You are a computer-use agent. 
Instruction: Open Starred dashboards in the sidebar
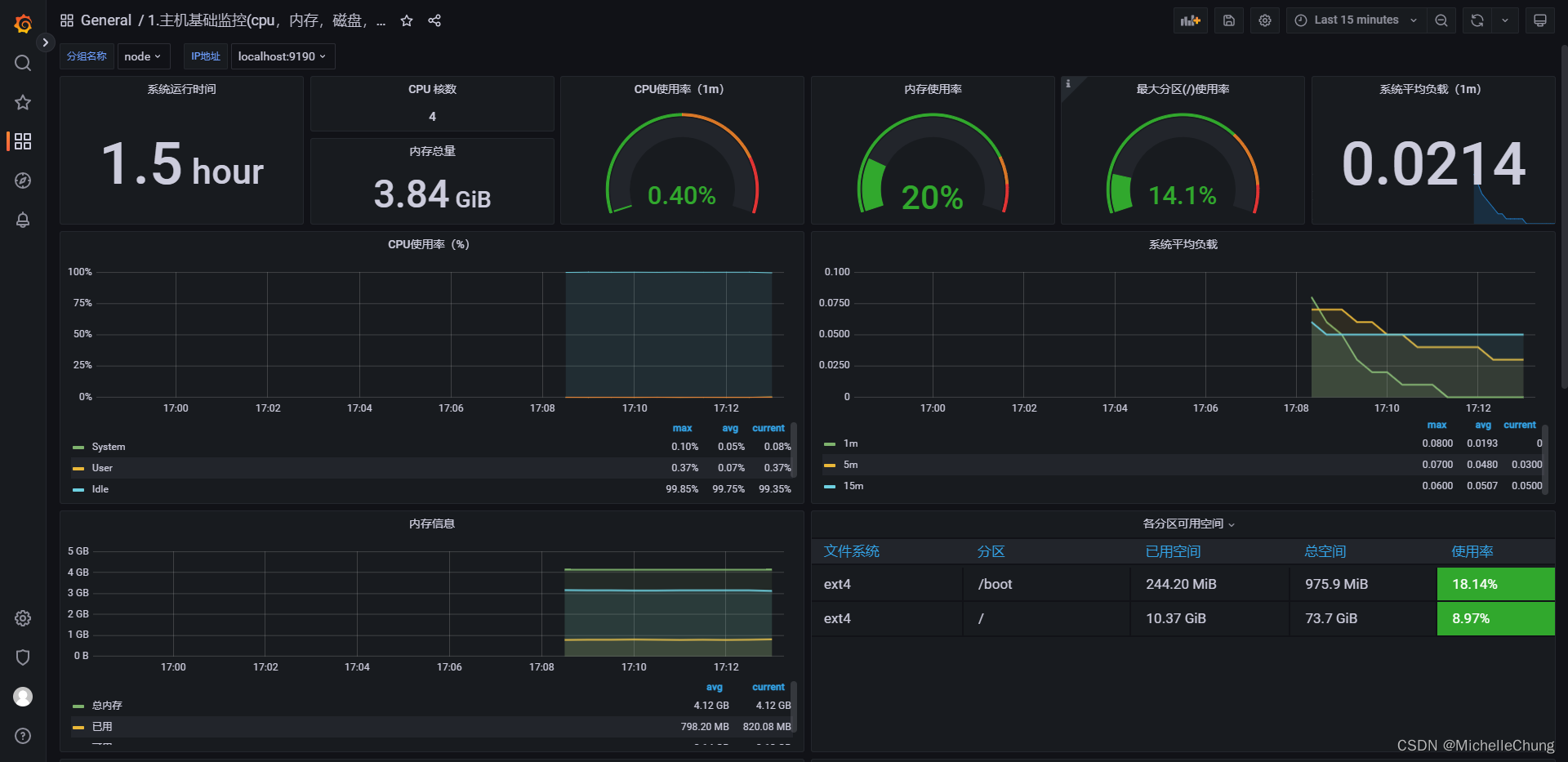(x=23, y=102)
